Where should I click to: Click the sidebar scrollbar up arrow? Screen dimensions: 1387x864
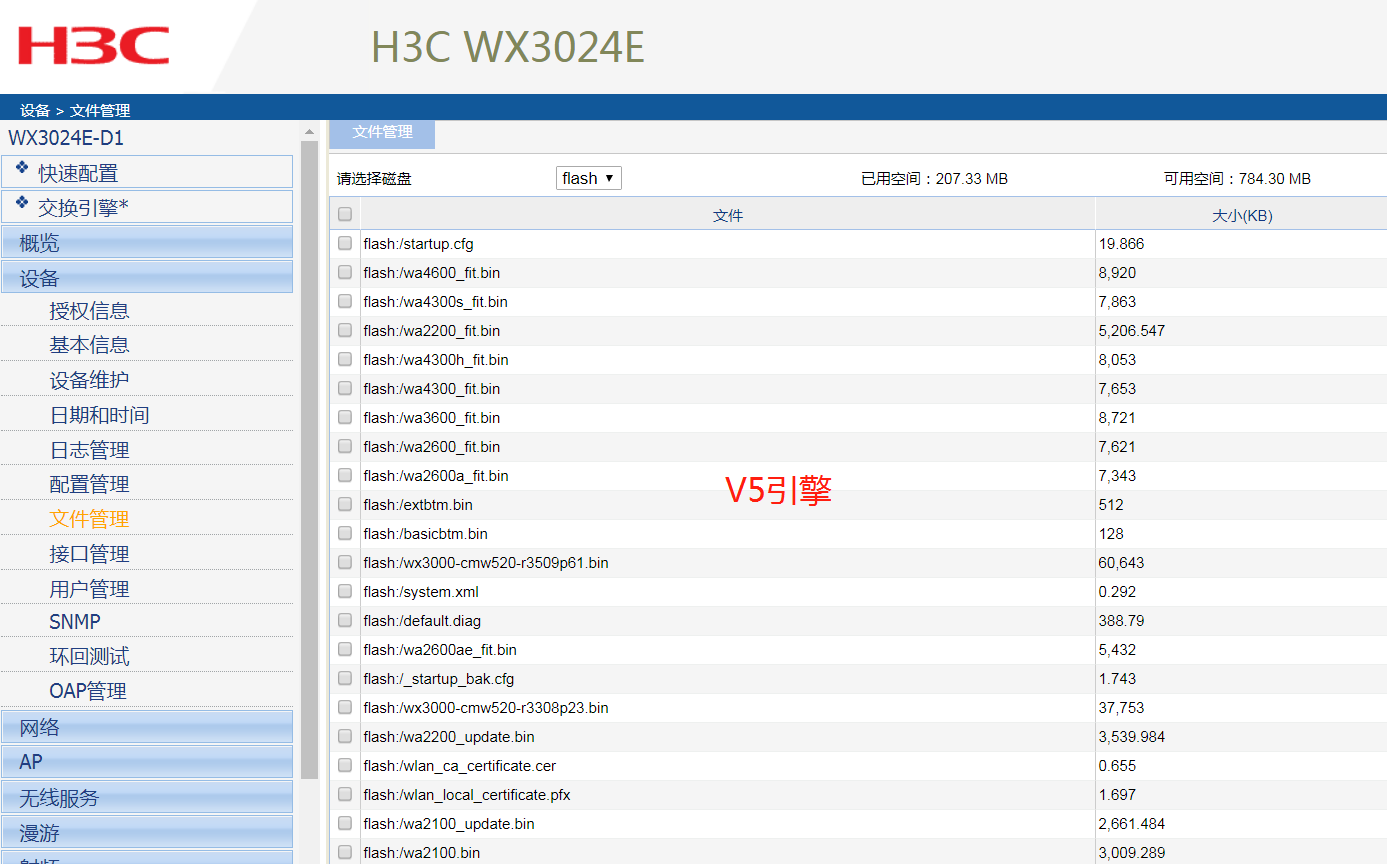(x=309, y=131)
